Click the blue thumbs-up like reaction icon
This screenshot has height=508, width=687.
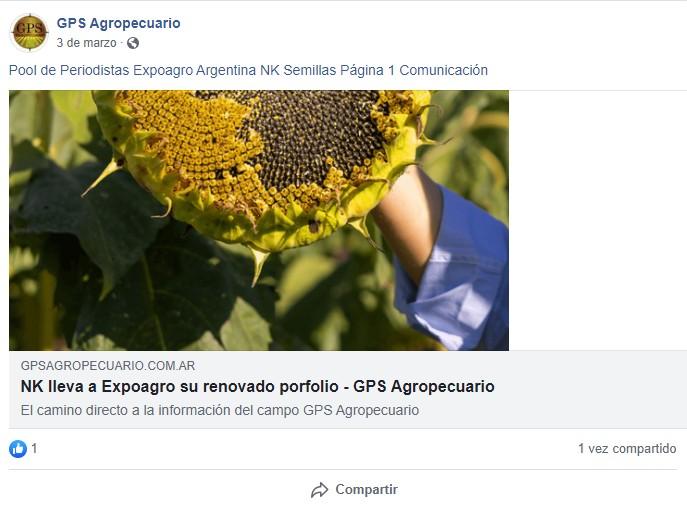(18, 449)
